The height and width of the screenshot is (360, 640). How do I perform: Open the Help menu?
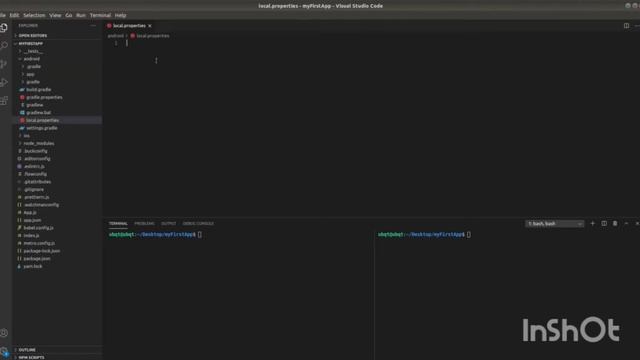point(120,15)
